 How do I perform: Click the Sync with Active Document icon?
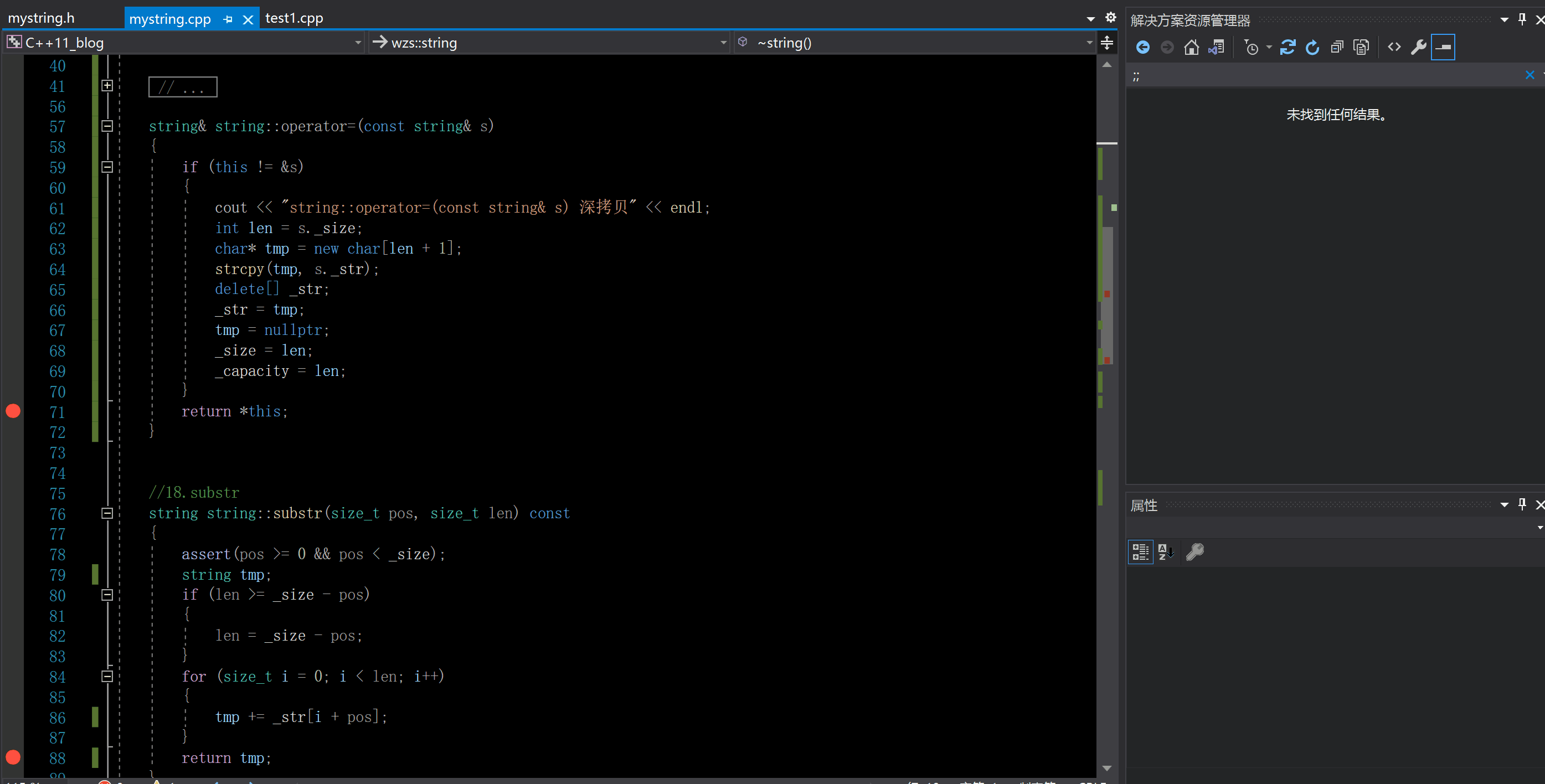tap(1287, 48)
